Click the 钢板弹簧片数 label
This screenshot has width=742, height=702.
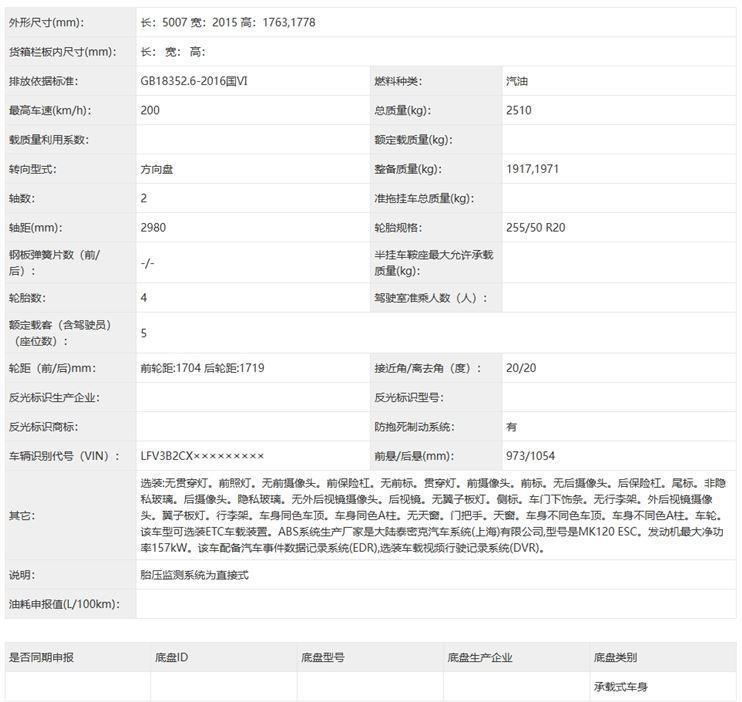[54, 263]
